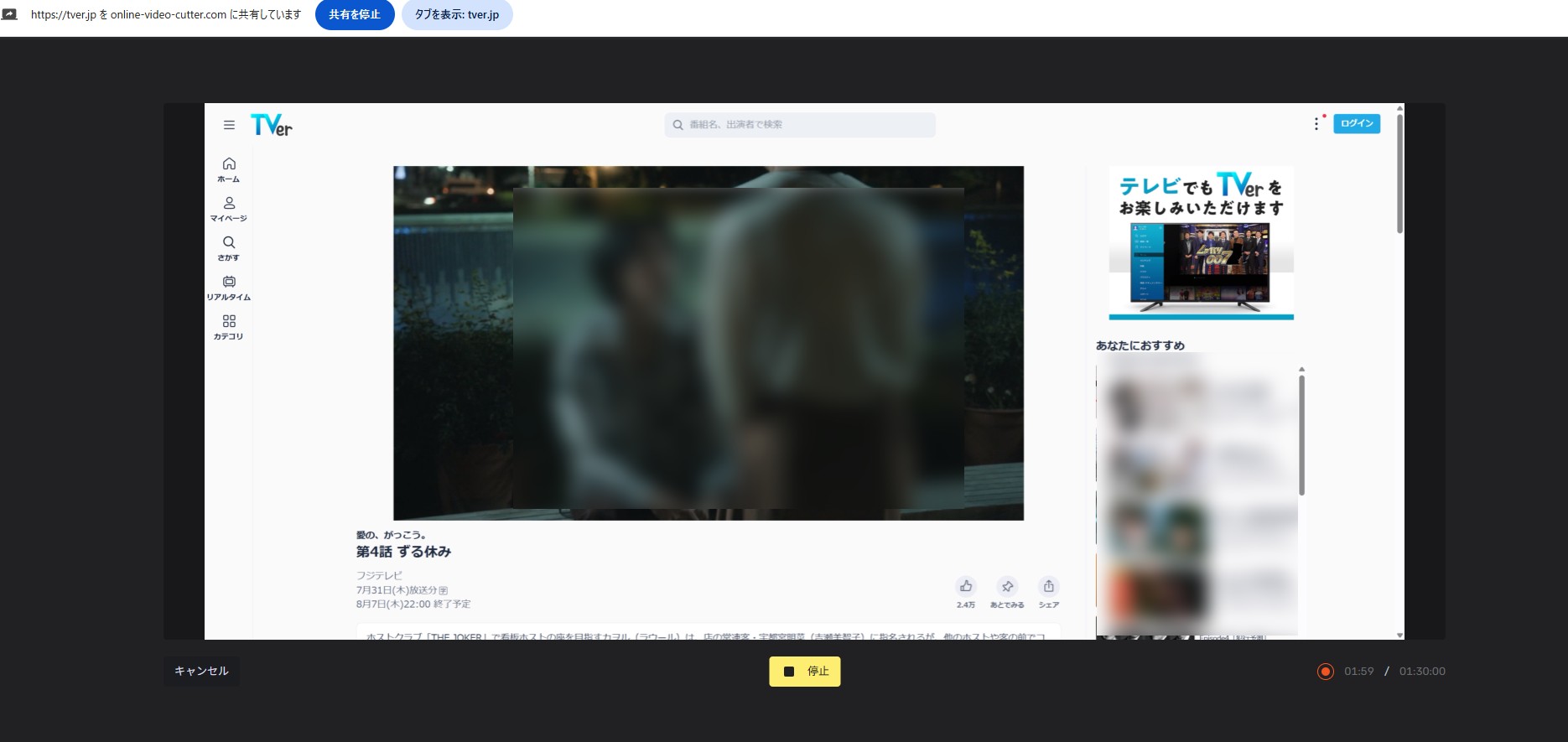Click the TVer logo
The image size is (1568, 742).
point(272,125)
